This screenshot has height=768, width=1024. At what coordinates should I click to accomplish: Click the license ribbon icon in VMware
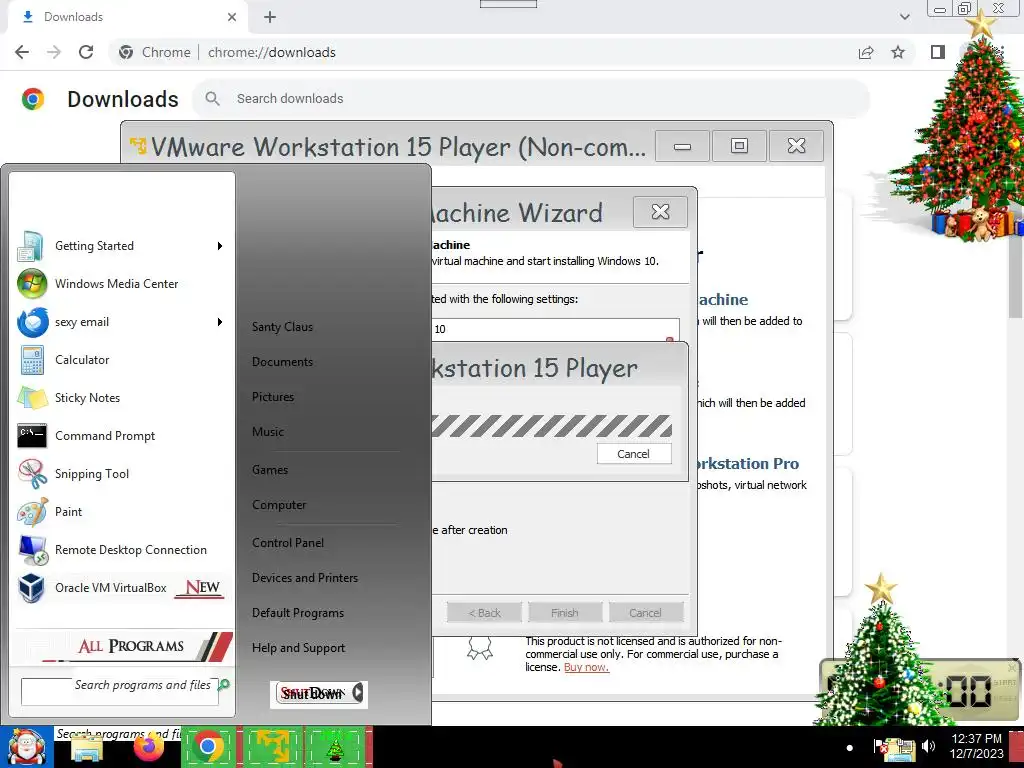(x=479, y=648)
